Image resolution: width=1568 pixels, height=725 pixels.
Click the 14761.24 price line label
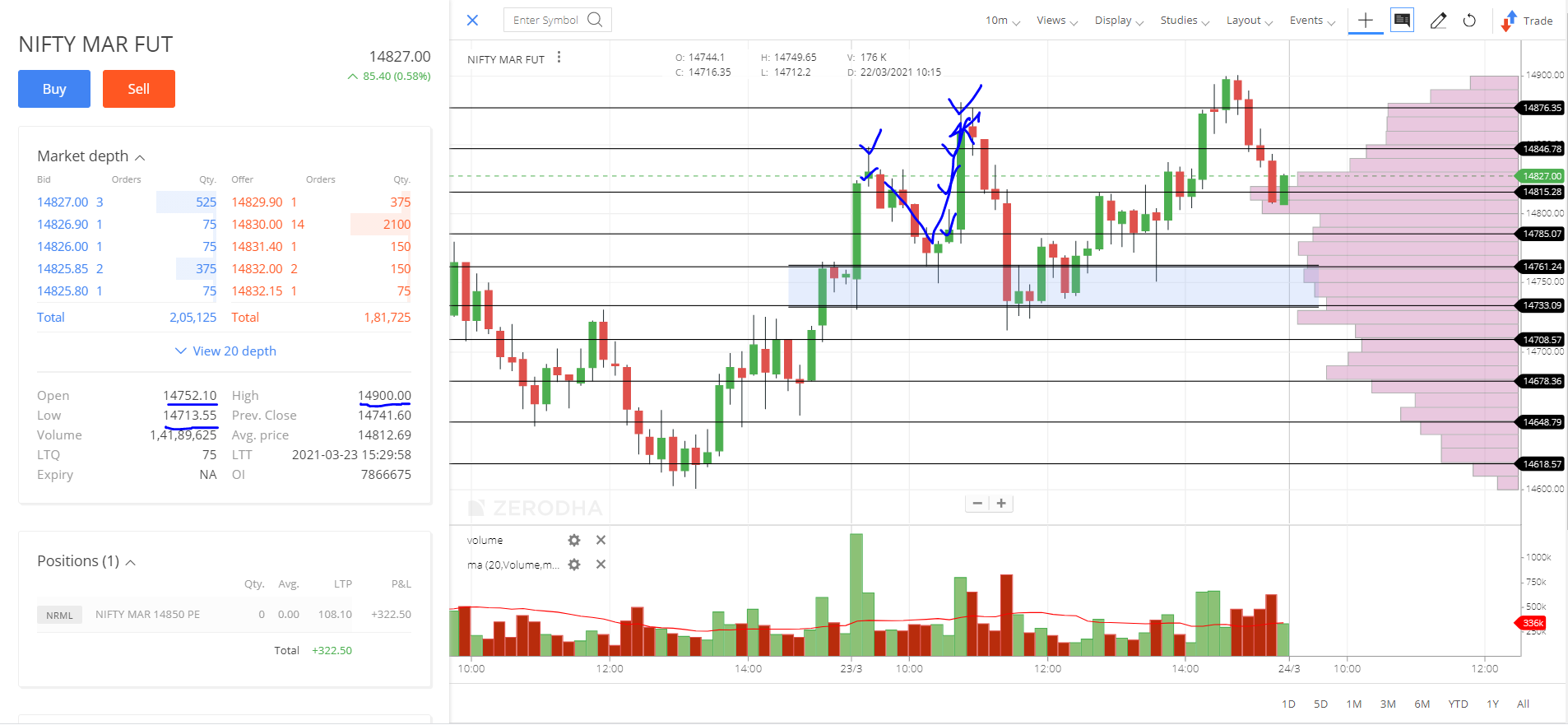tap(1541, 267)
